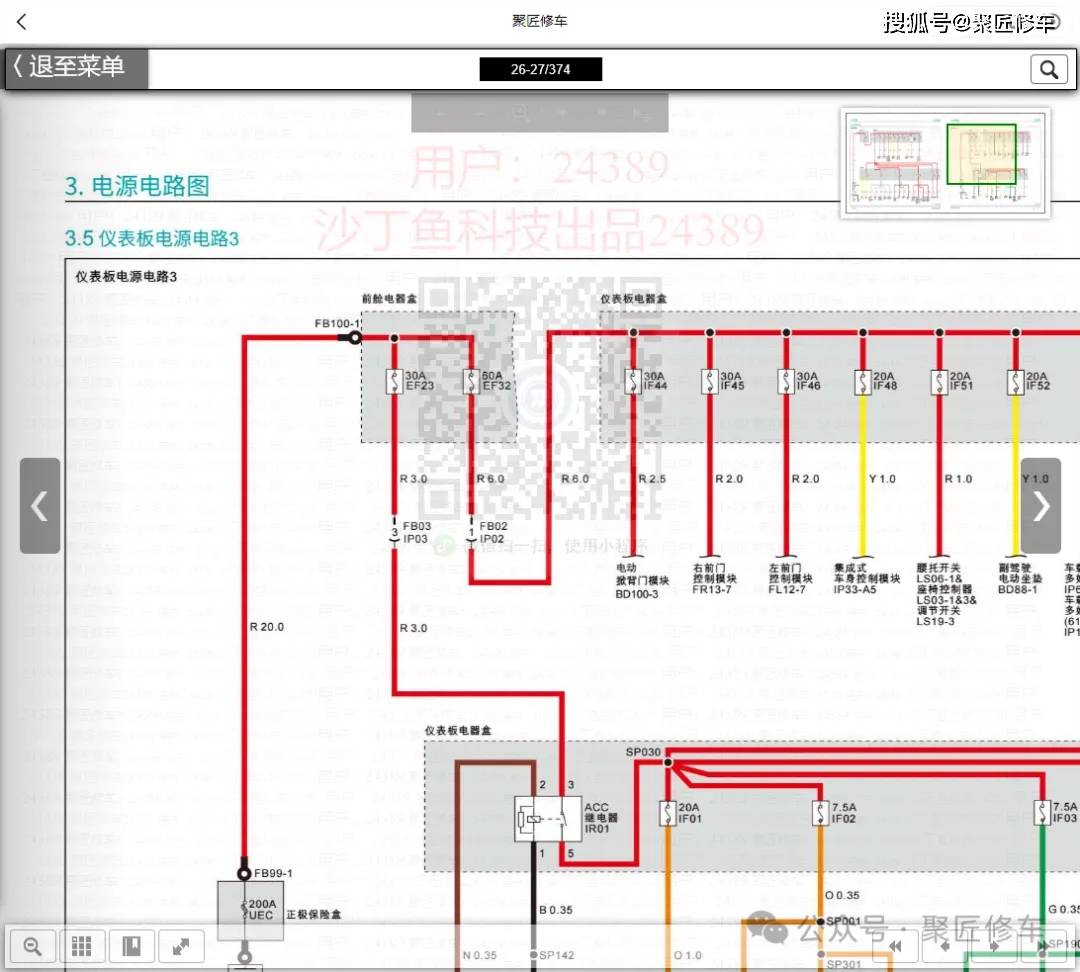Click the R 20.0 wire label
Image resolution: width=1080 pixels, height=972 pixels.
point(267,627)
